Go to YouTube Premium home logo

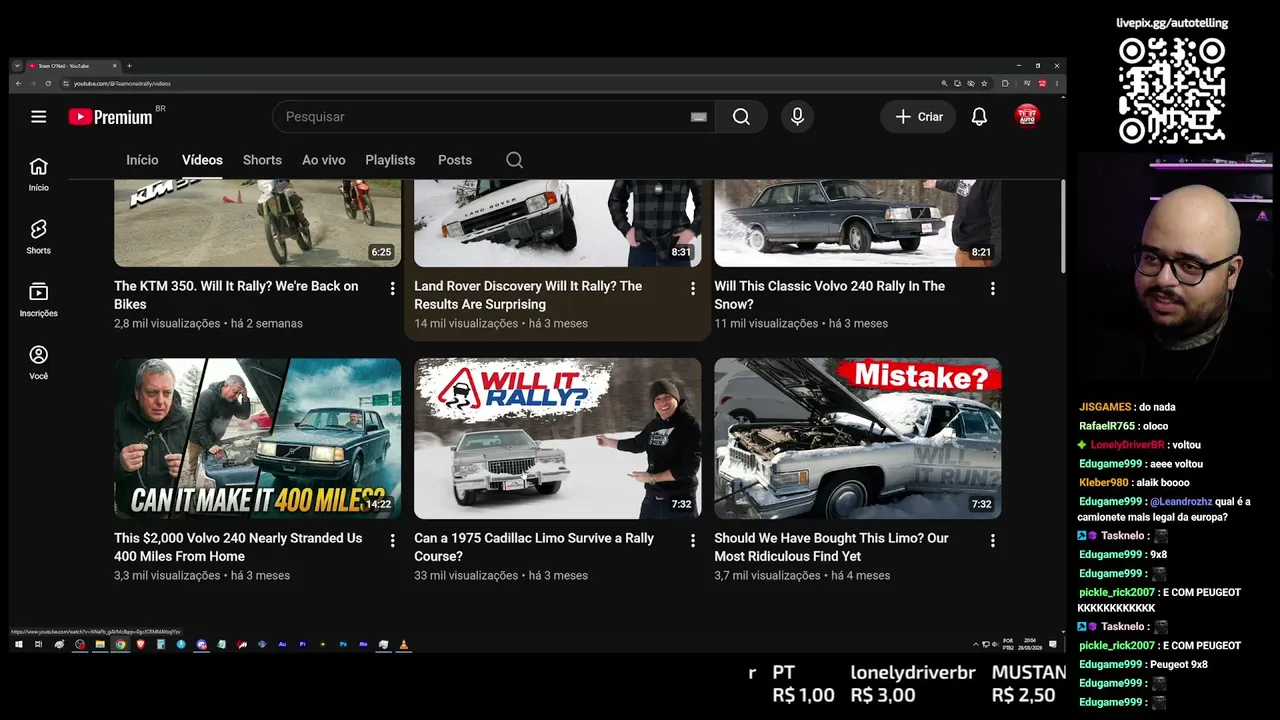(x=111, y=117)
